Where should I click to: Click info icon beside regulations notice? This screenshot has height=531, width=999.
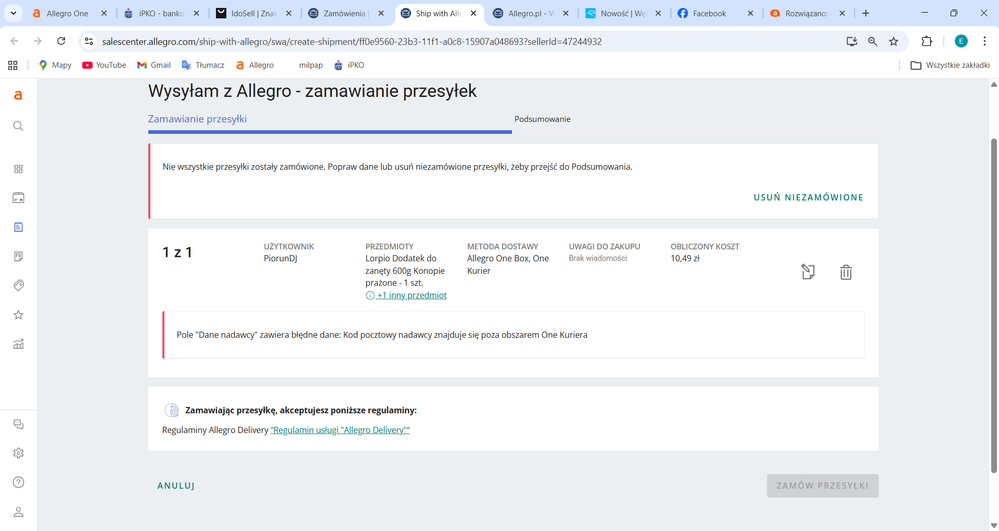[x=171, y=410]
